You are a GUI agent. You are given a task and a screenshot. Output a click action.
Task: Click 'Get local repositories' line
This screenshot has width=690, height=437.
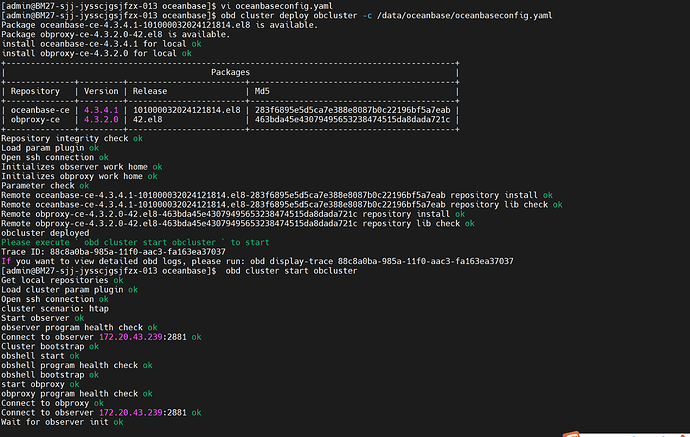[62, 280]
